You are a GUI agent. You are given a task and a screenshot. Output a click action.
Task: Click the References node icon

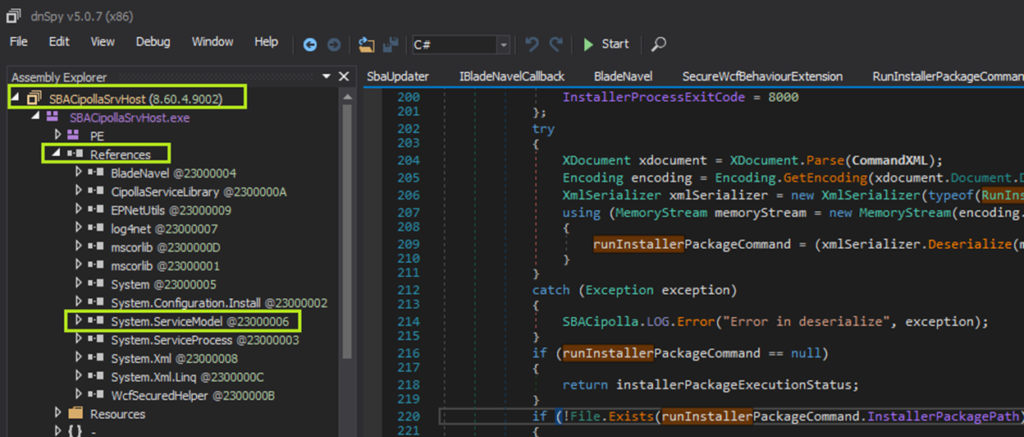(76, 155)
